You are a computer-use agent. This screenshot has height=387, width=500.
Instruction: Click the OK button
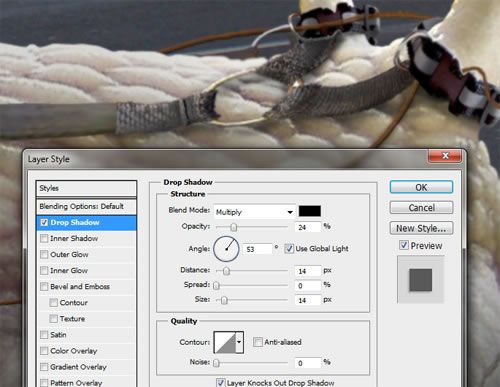421,187
